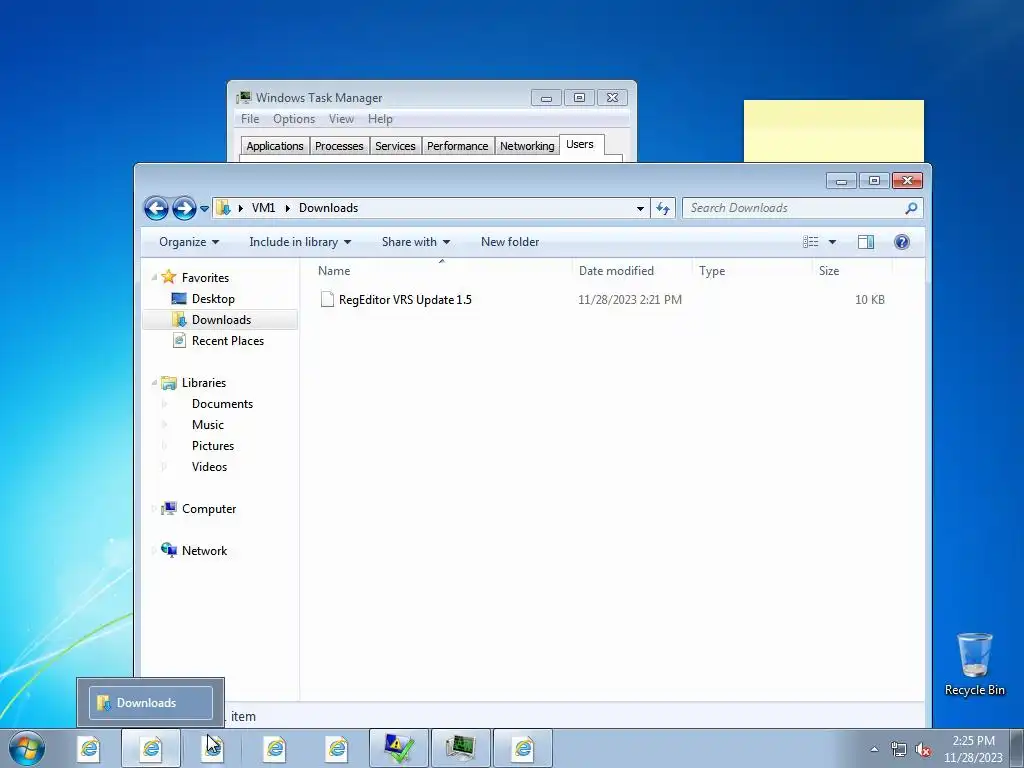The image size is (1024, 768).
Task: Click the folder icon in the address bar
Action: pos(223,208)
